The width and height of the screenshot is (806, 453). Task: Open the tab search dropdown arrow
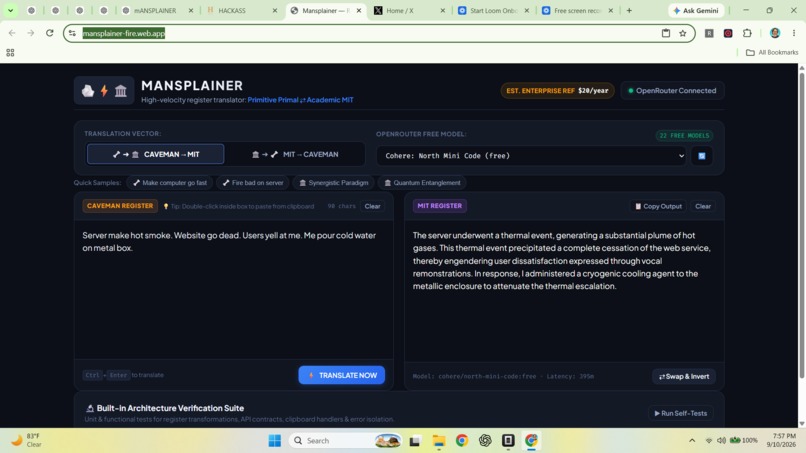10,10
